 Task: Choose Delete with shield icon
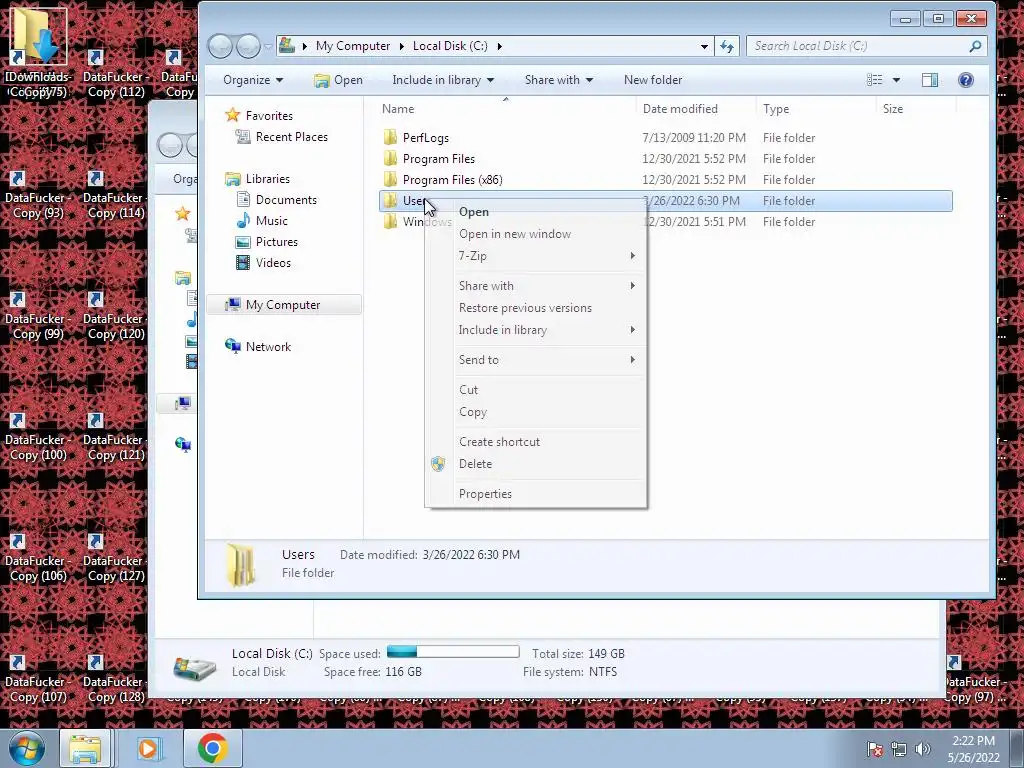coord(475,464)
